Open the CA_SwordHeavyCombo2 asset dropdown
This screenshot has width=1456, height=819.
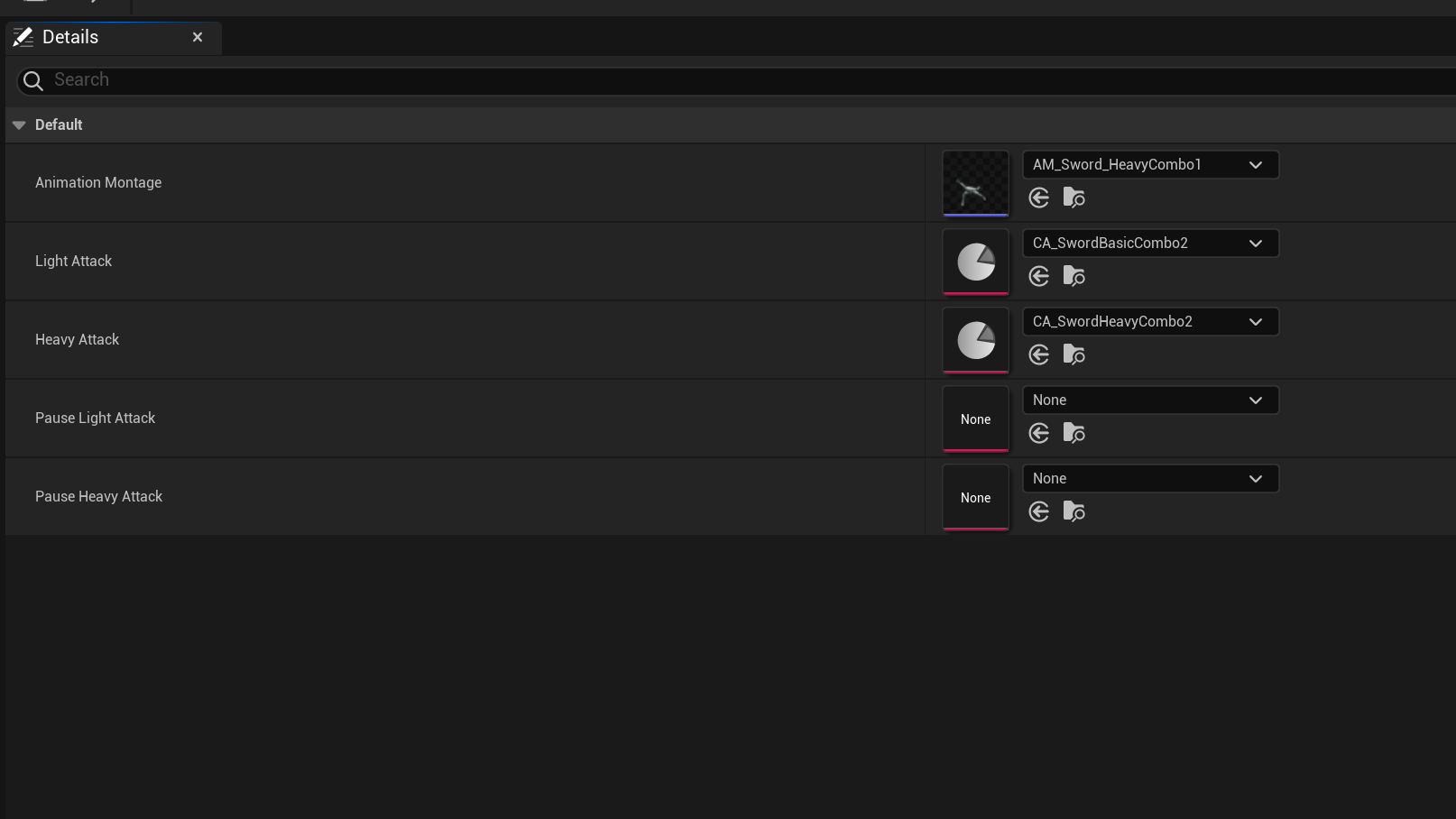[x=1150, y=322]
